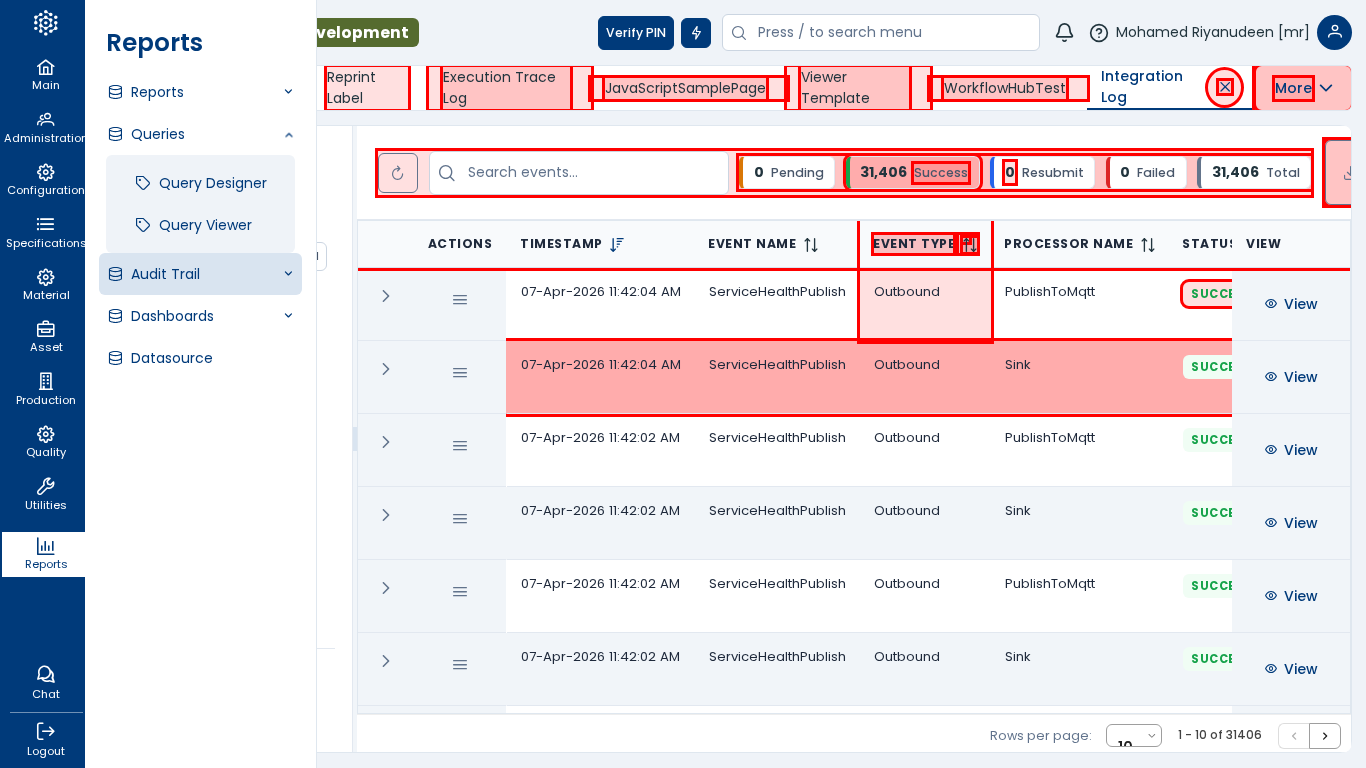The width and height of the screenshot is (1366, 768).
Task: Filter events by Success status
Action: pos(913,173)
